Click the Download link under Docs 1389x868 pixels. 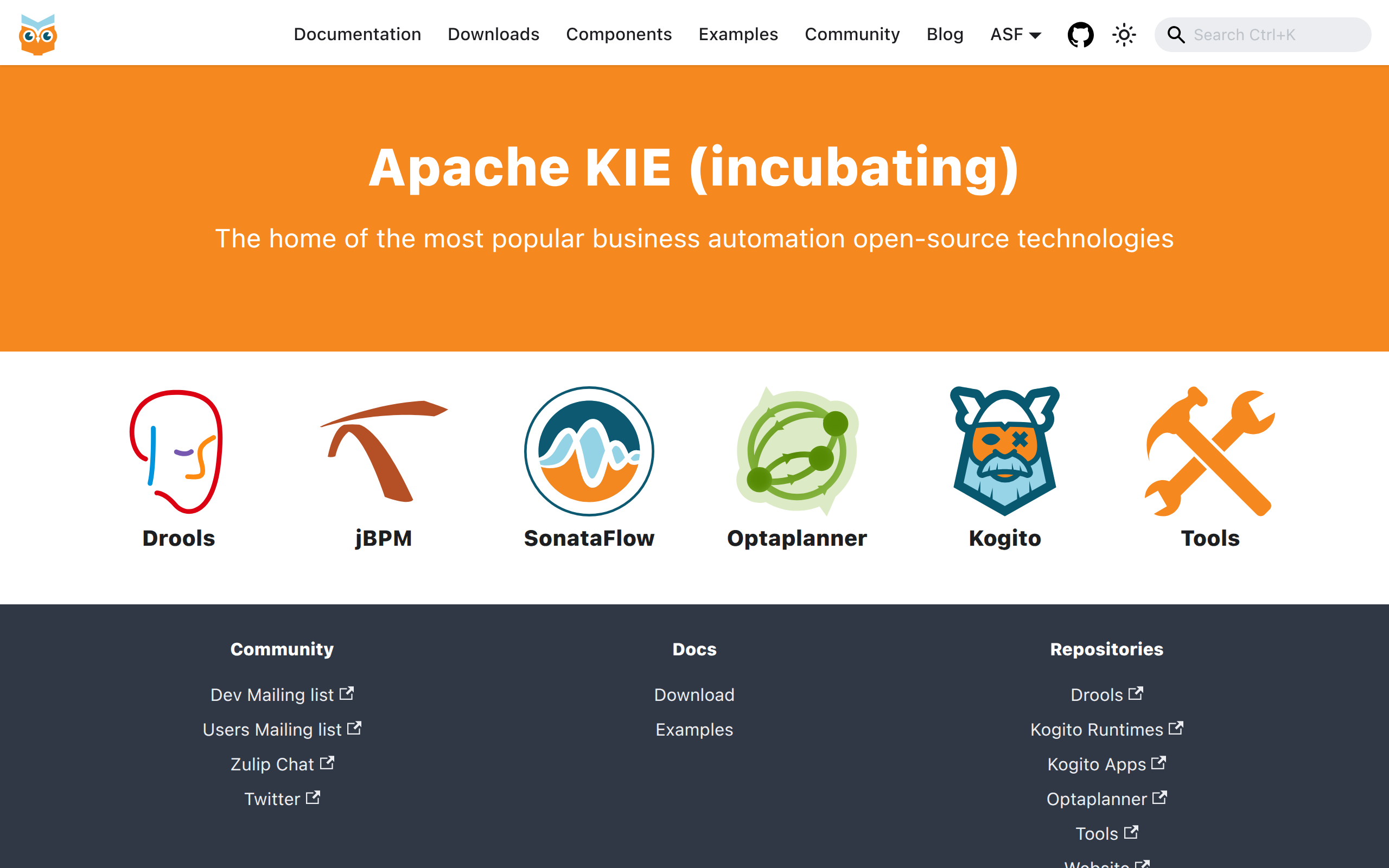pyautogui.click(x=694, y=694)
